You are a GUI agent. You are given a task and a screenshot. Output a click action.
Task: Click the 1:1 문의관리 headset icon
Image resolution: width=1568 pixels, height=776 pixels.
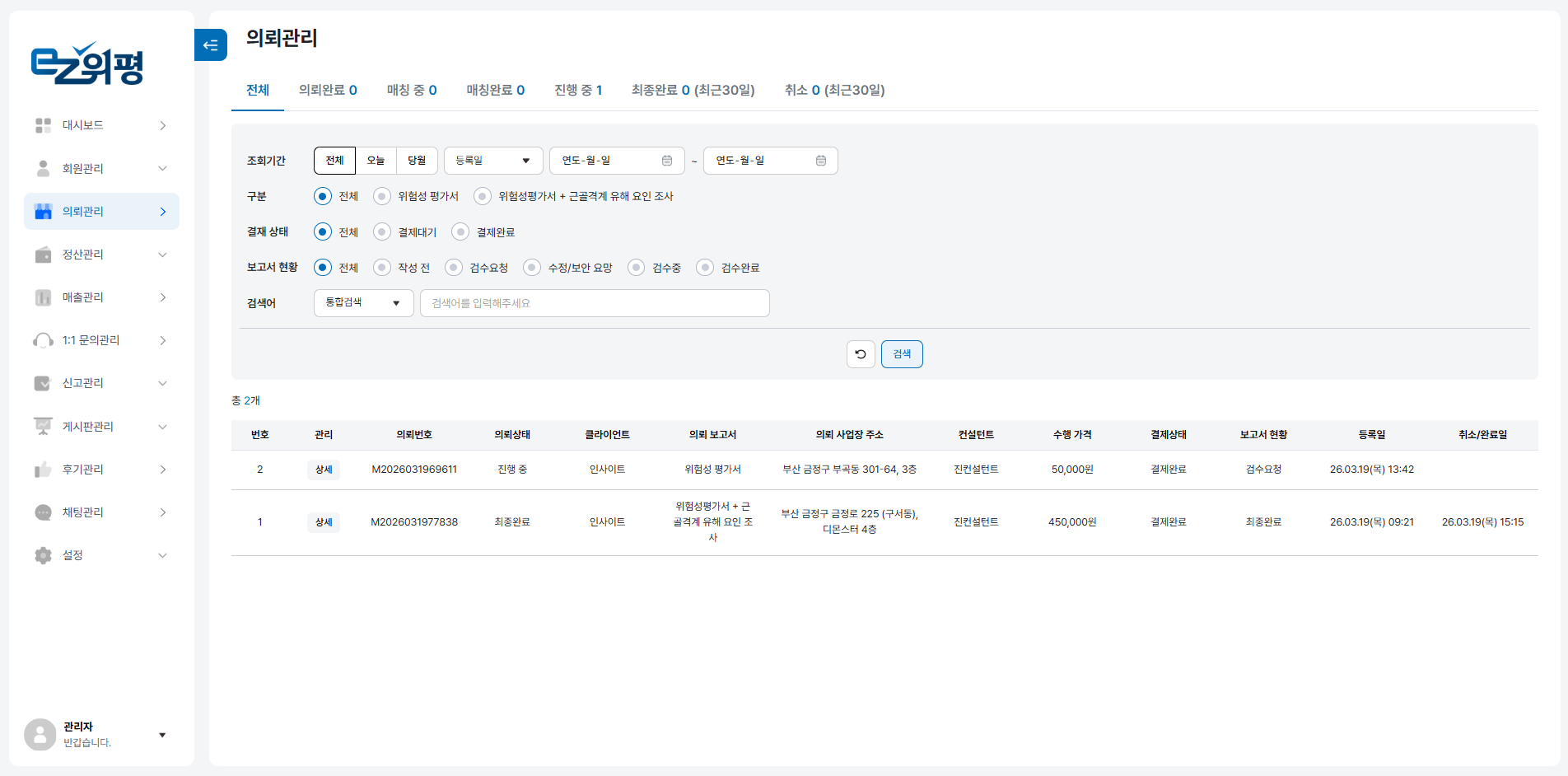point(44,340)
